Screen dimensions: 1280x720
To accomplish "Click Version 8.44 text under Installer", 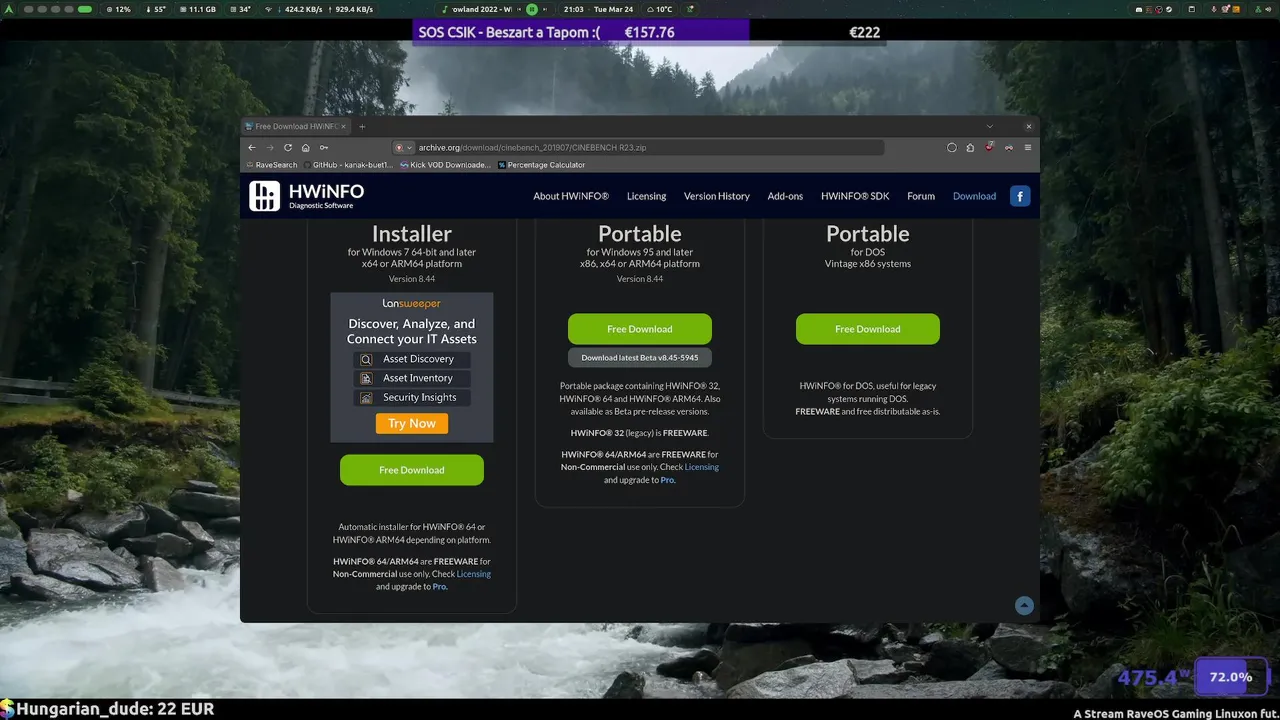I will [412, 279].
